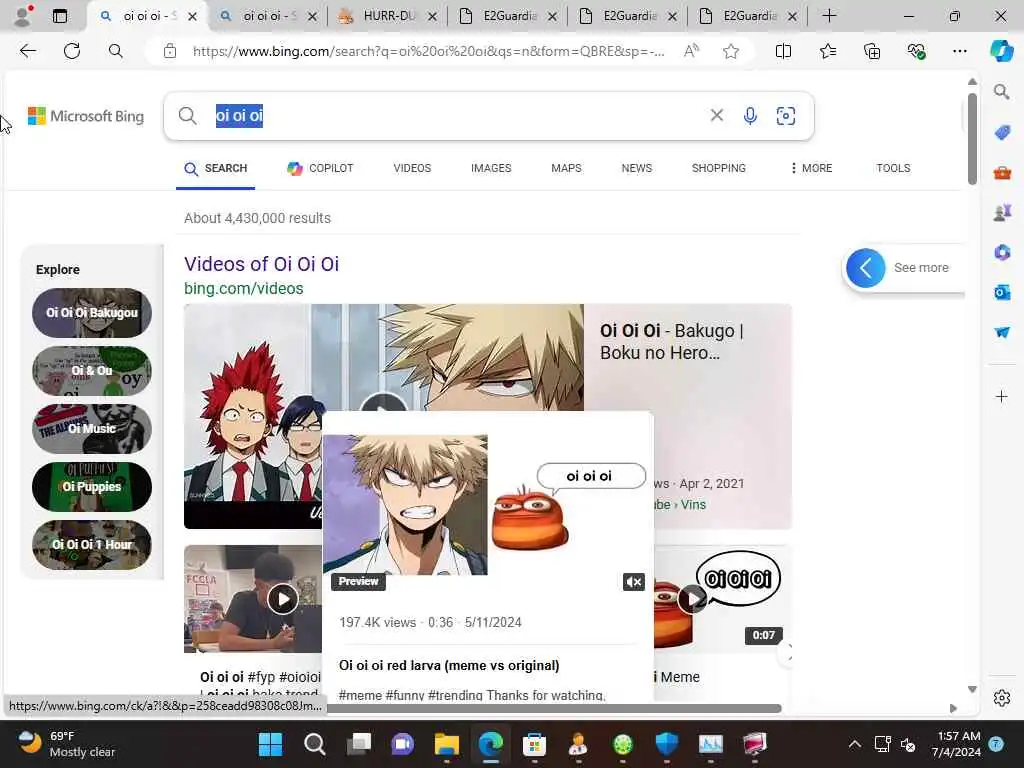Open the Copilot sidebar icon

point(1001,51)
